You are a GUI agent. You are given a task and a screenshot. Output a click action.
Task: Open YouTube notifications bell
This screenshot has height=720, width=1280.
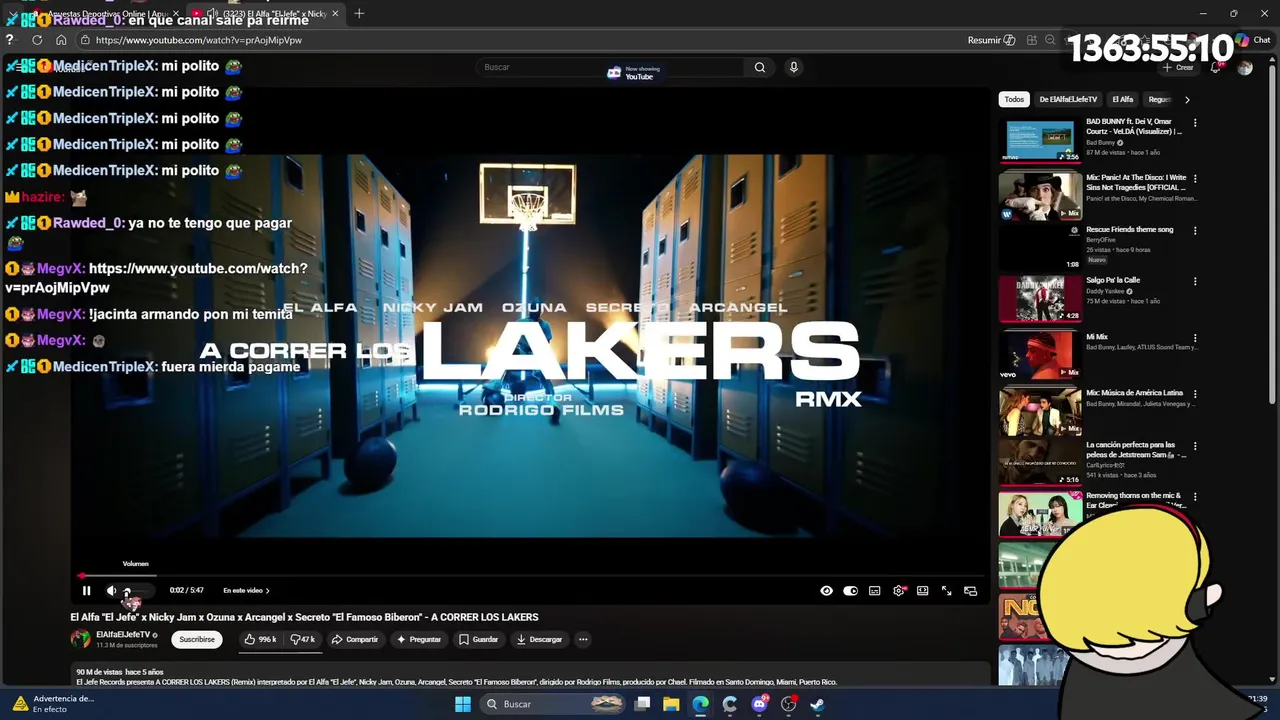1215,68
